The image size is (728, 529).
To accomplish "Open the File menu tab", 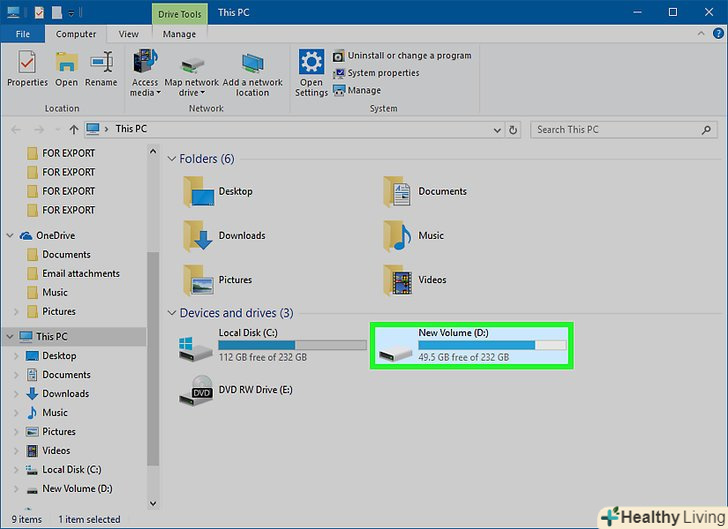I will 22,34.
